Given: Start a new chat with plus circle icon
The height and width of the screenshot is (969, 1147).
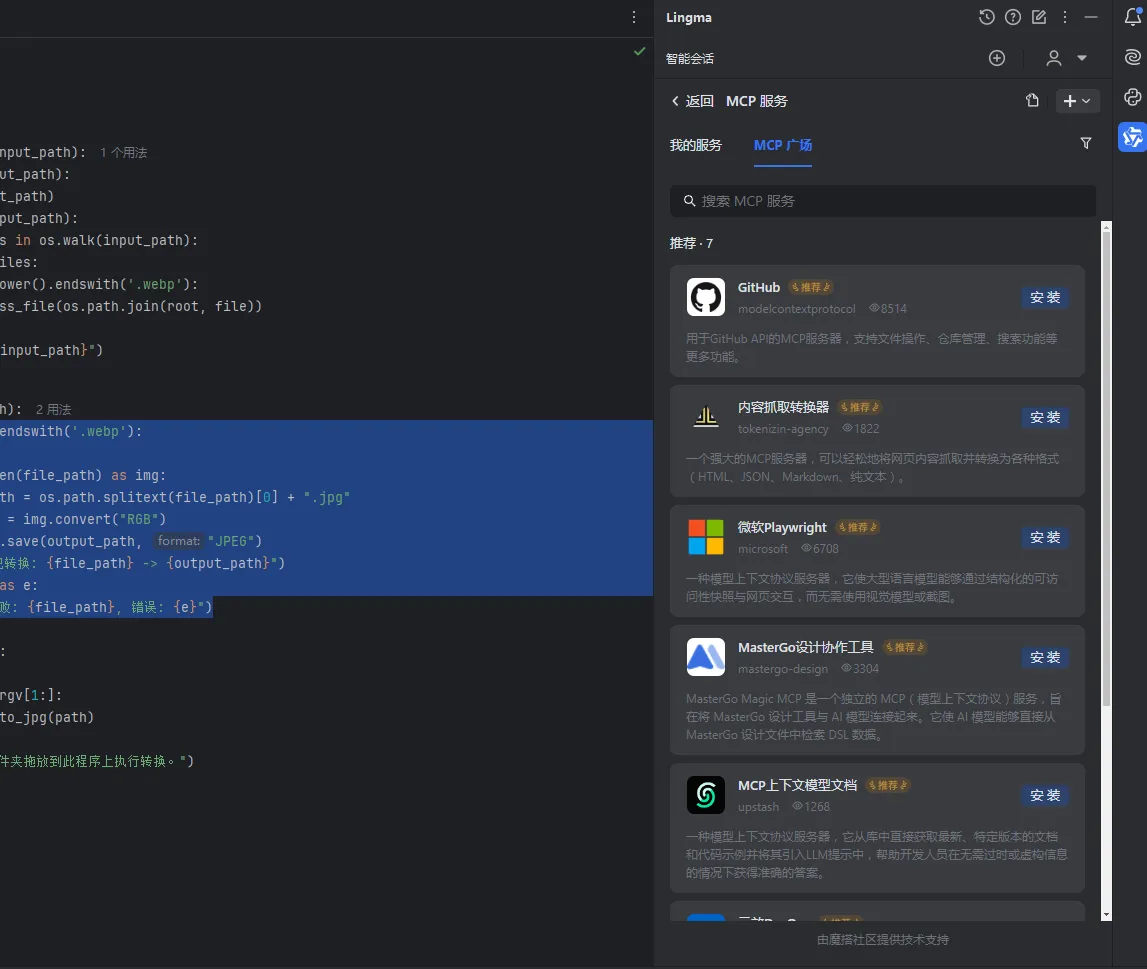Looking at the screenshot, I should click(997, 58).
